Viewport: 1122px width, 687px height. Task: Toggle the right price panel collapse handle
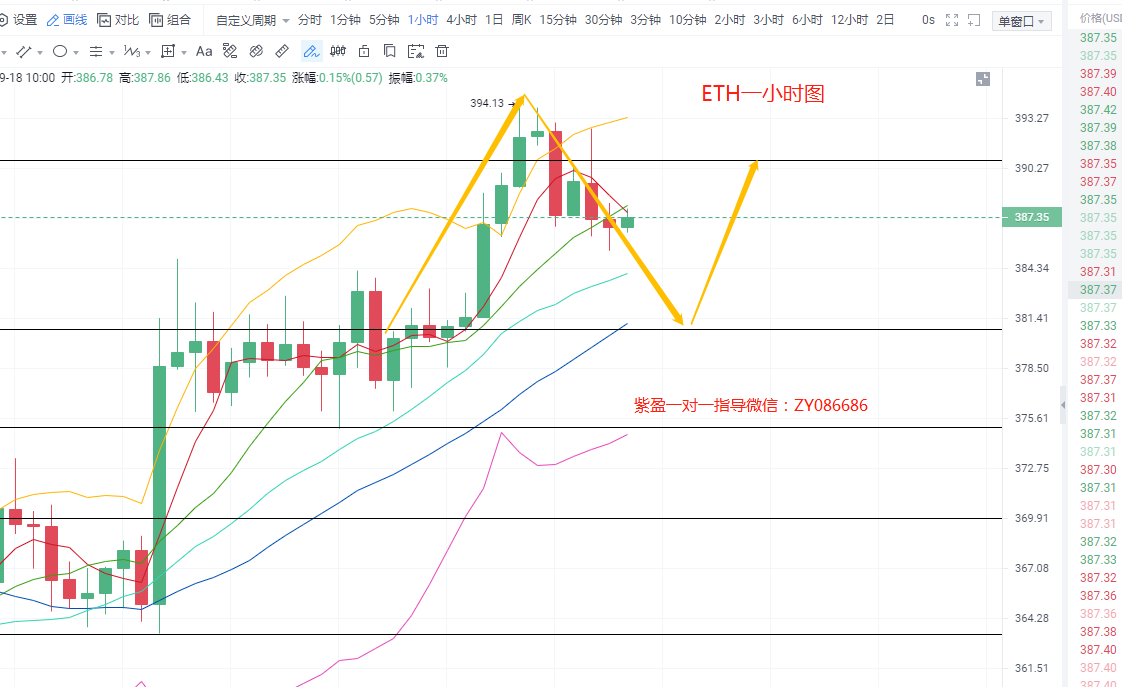coord(1063,404)
